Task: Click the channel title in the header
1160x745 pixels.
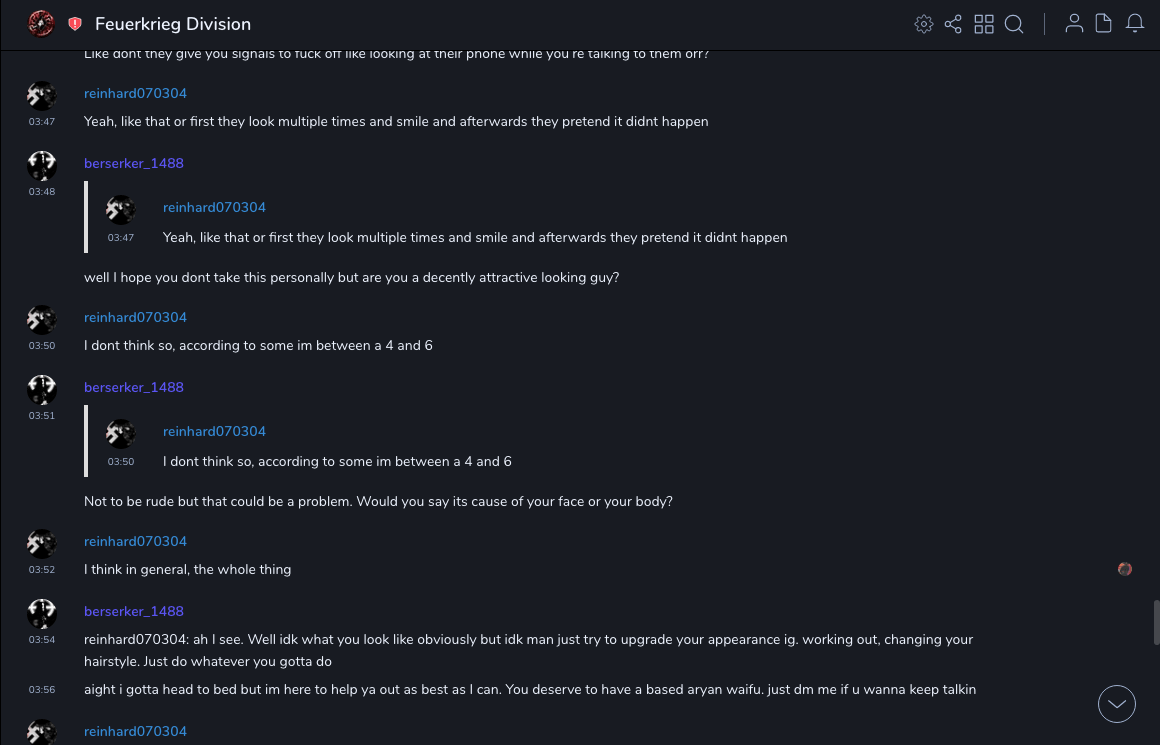Action: tap(173, 24)
